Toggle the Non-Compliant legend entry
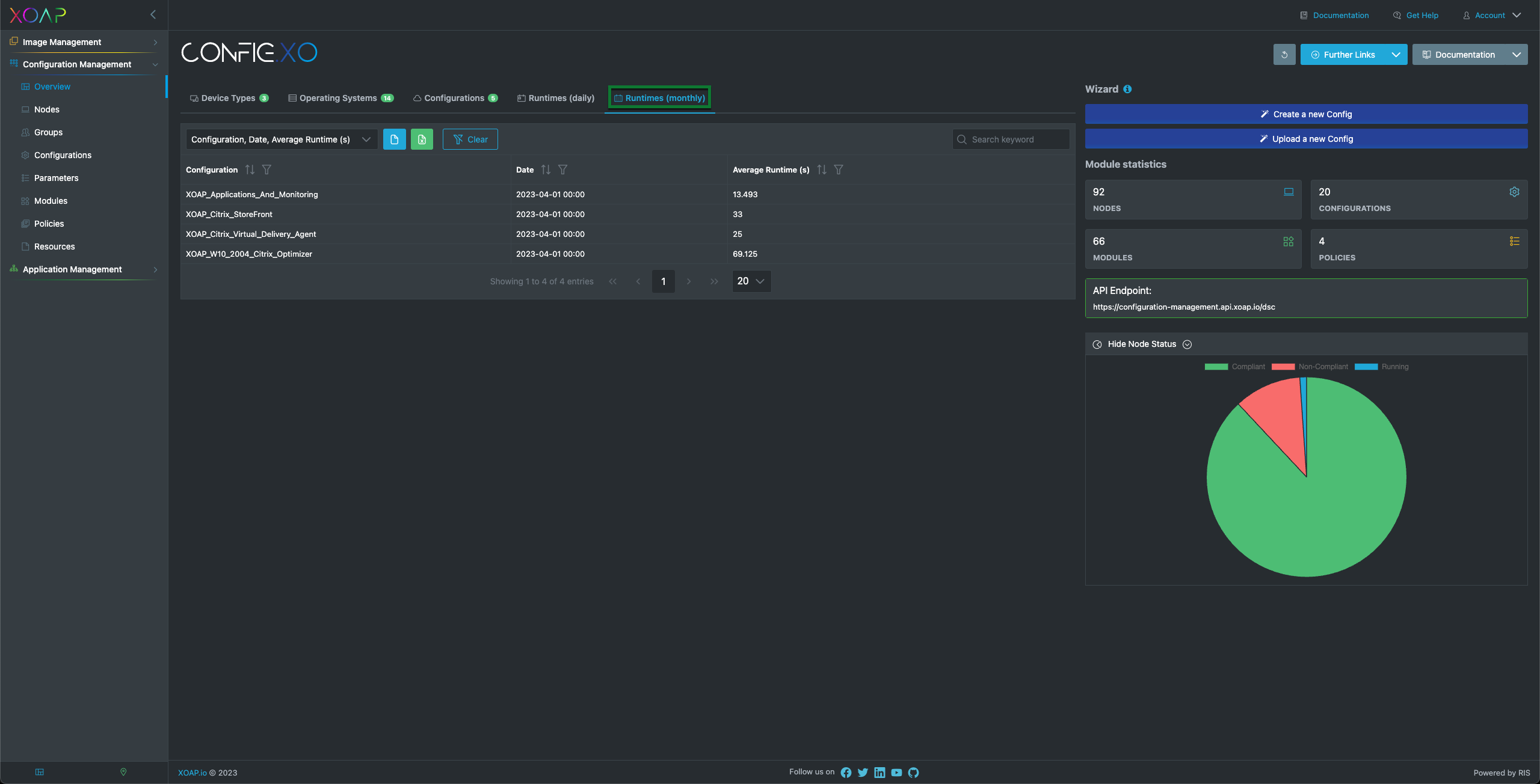Screen dimensions: 1540x784 [x=1310, y=367]
